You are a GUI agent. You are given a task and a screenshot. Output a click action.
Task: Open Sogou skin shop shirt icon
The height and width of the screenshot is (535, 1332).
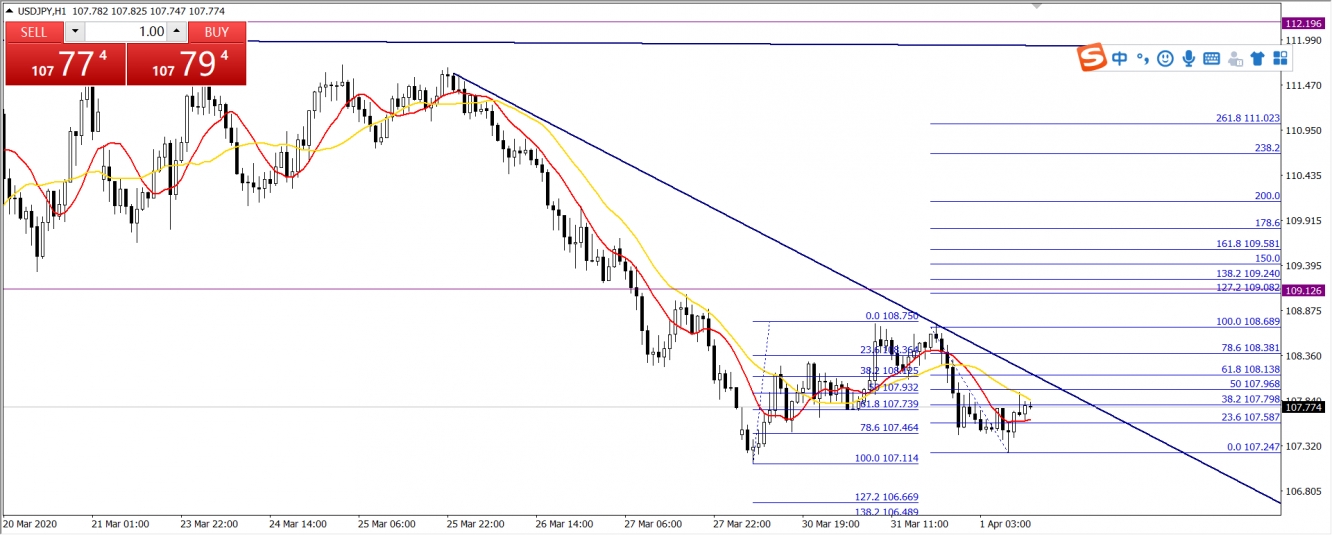[1257, 59]
